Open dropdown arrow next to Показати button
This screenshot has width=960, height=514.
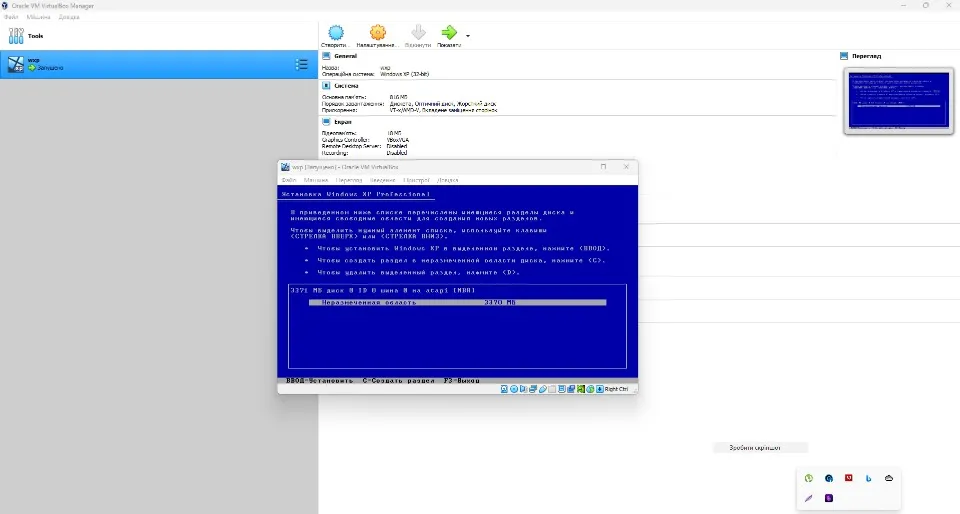pos(468,35)
